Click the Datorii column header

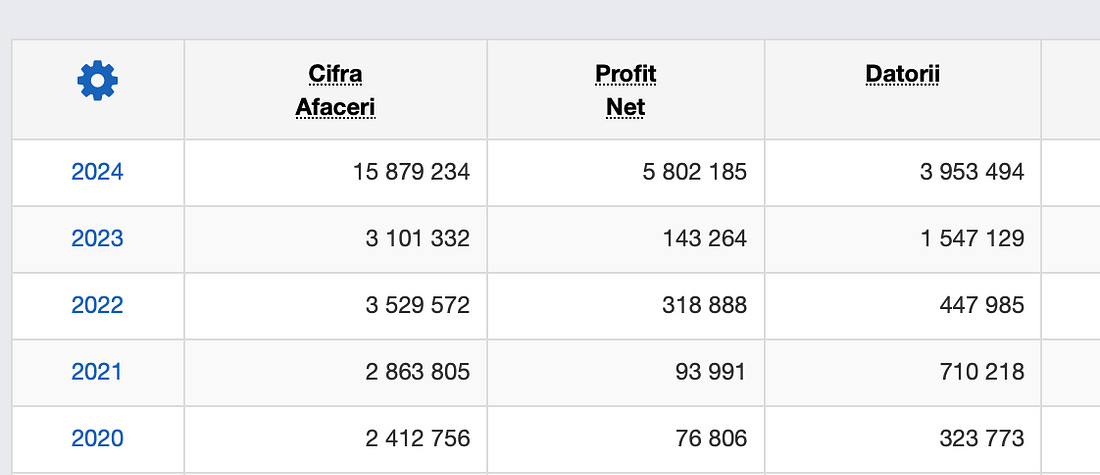click(x=902, y=74)
